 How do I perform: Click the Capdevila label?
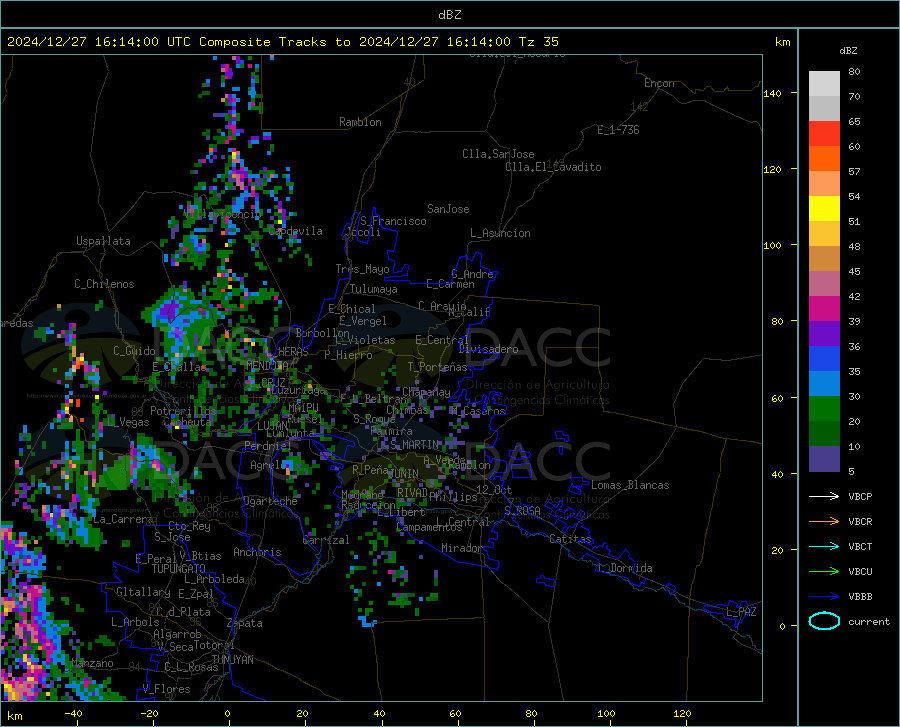pyautogui.click(x=296, y=231)
